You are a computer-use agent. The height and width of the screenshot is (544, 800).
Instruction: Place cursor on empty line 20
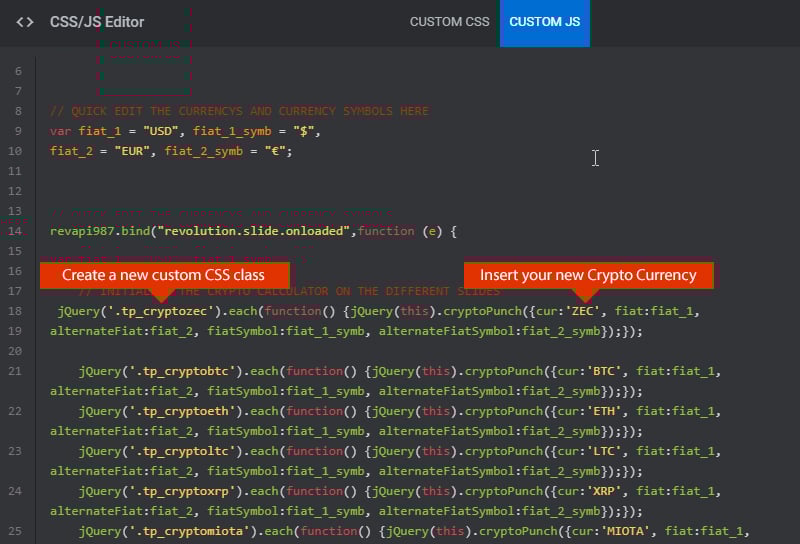(417, 351)
